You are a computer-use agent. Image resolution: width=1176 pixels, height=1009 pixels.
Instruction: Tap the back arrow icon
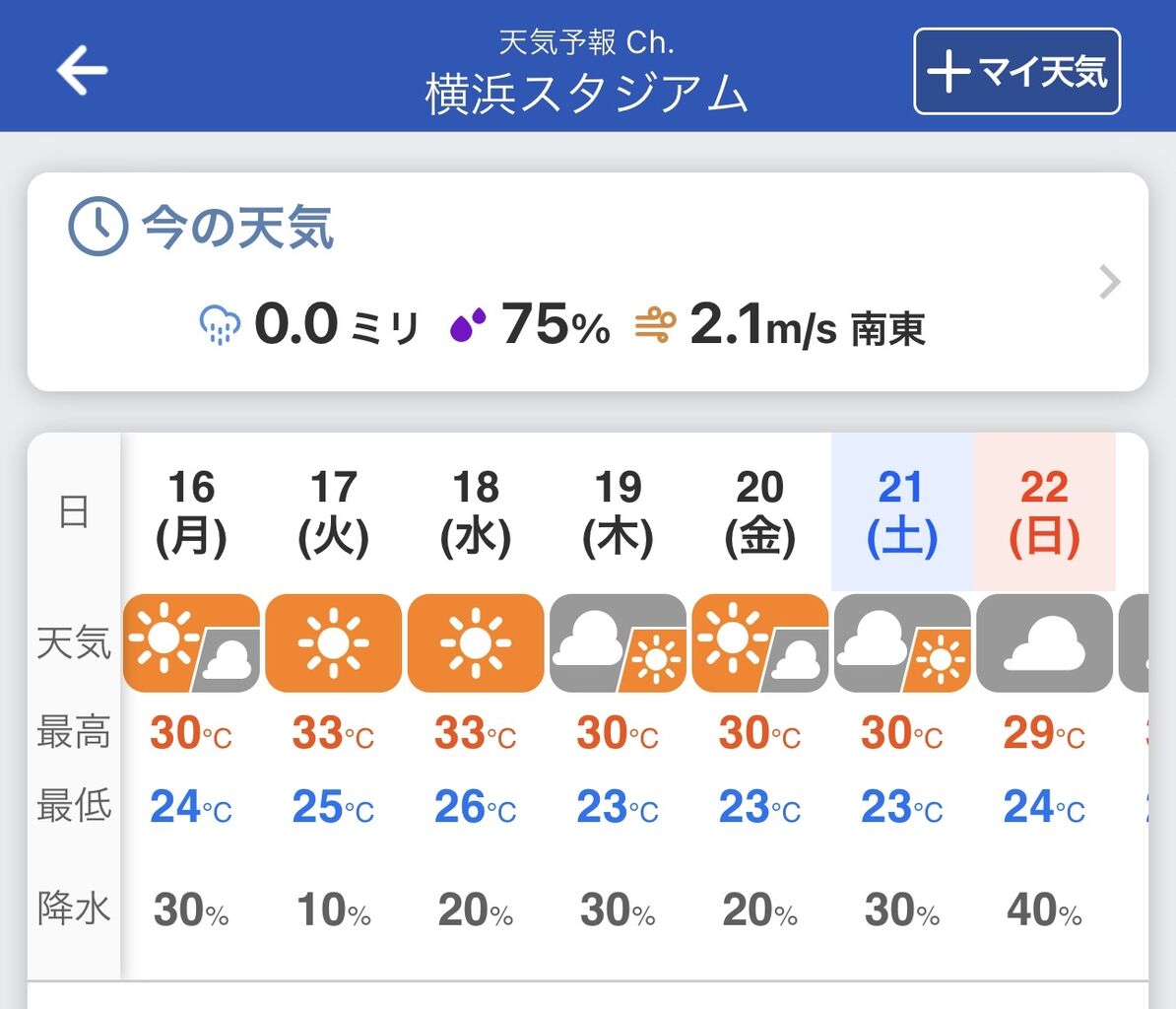point(82,70)
